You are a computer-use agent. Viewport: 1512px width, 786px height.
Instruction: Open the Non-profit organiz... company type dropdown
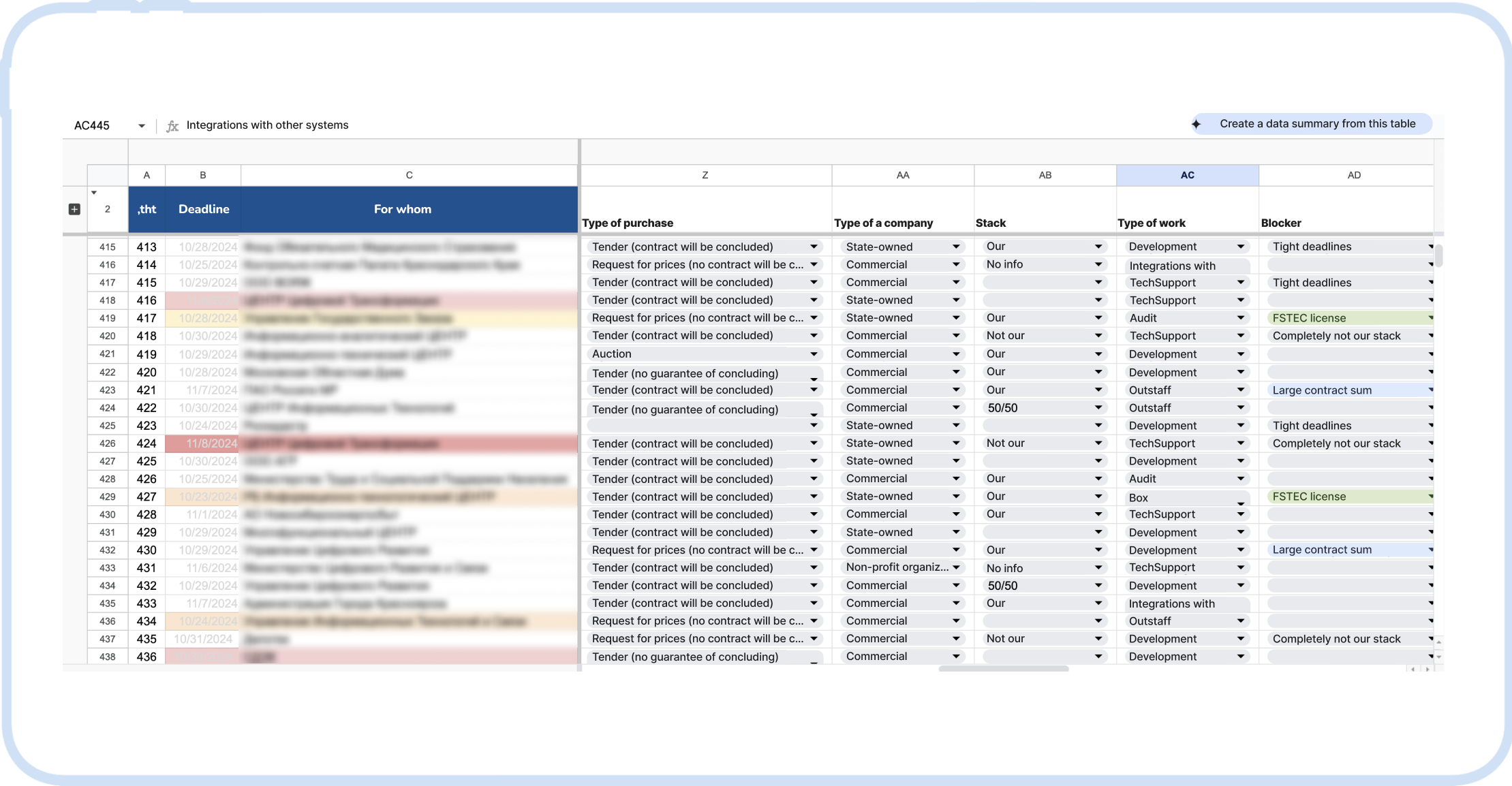click(956, 567)
